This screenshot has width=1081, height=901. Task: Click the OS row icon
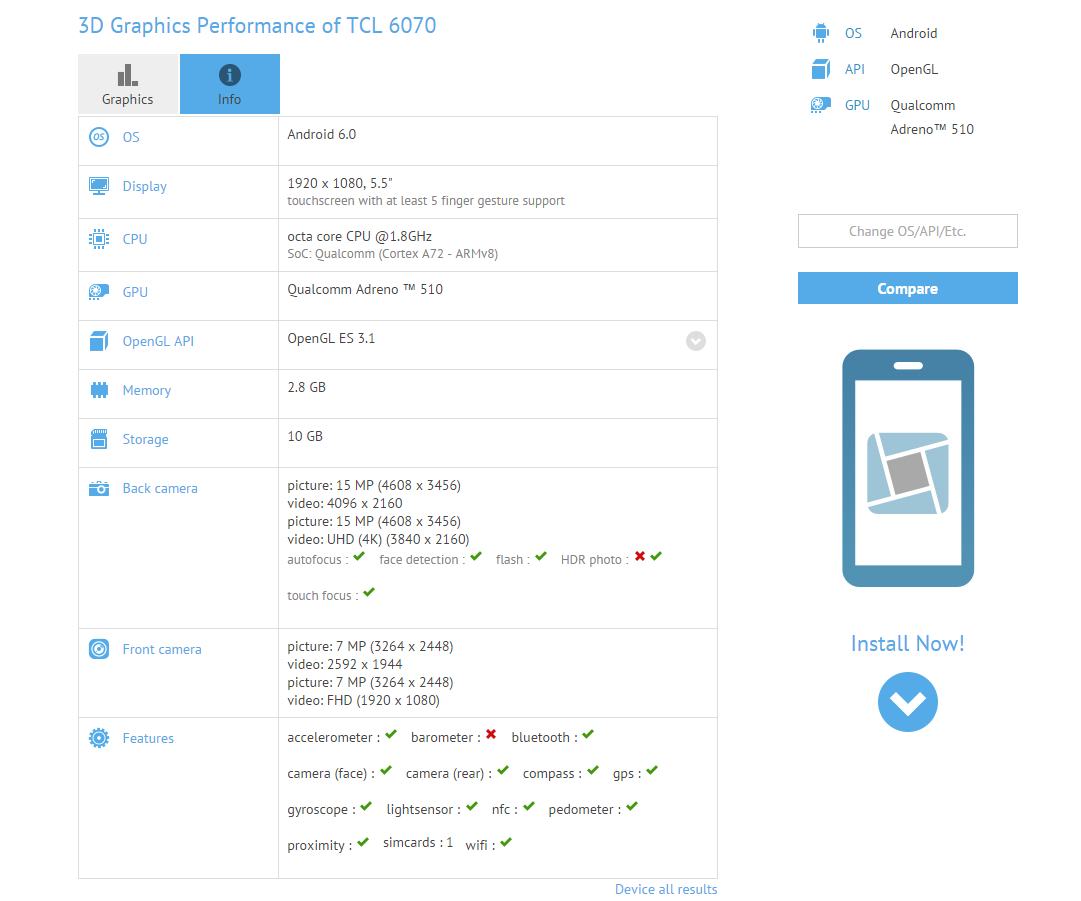99,137
